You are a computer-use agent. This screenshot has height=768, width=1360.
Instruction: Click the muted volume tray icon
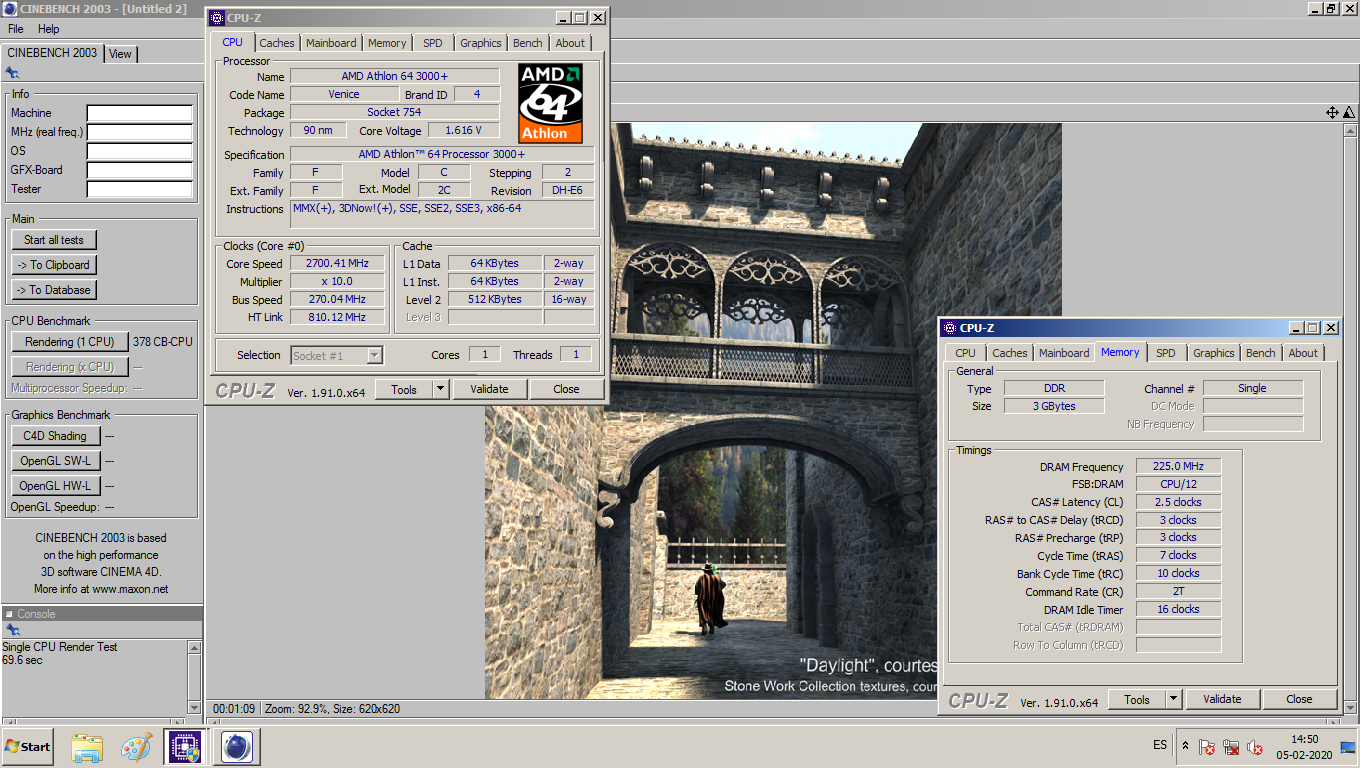tap(1255, 746)
